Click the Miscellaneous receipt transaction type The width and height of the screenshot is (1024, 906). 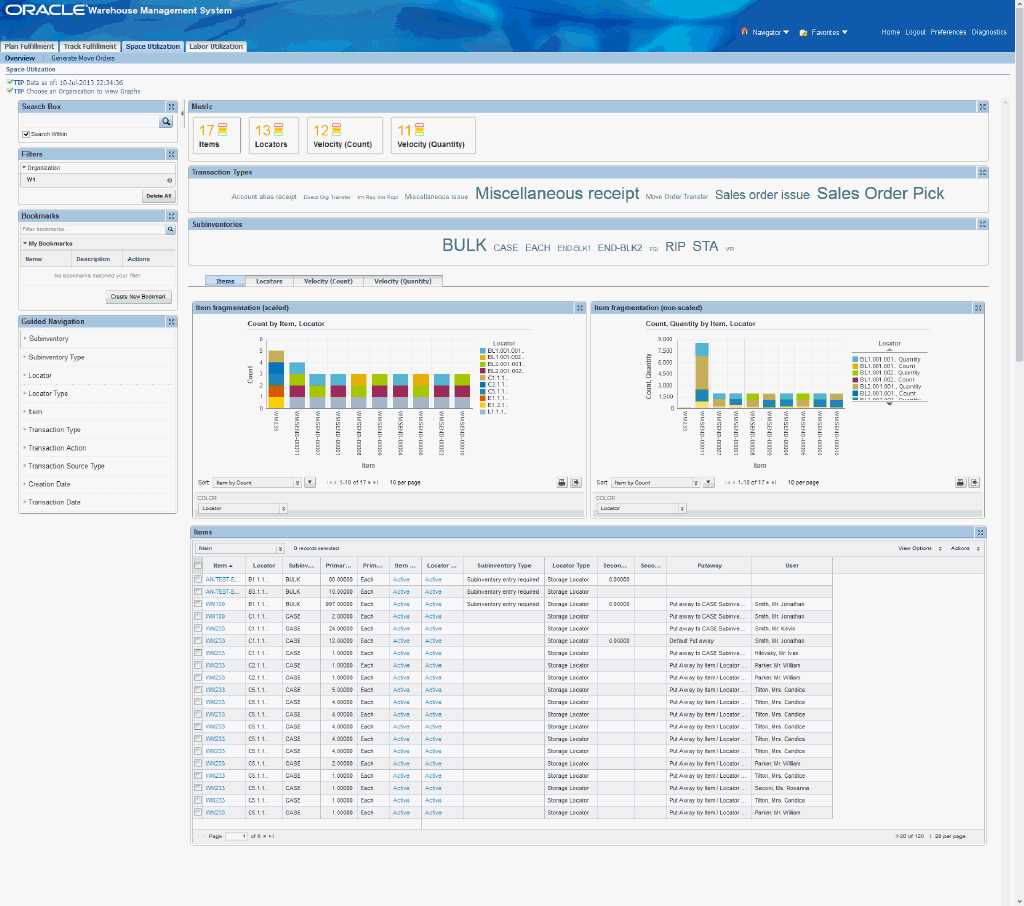click(x=557, y=193)
